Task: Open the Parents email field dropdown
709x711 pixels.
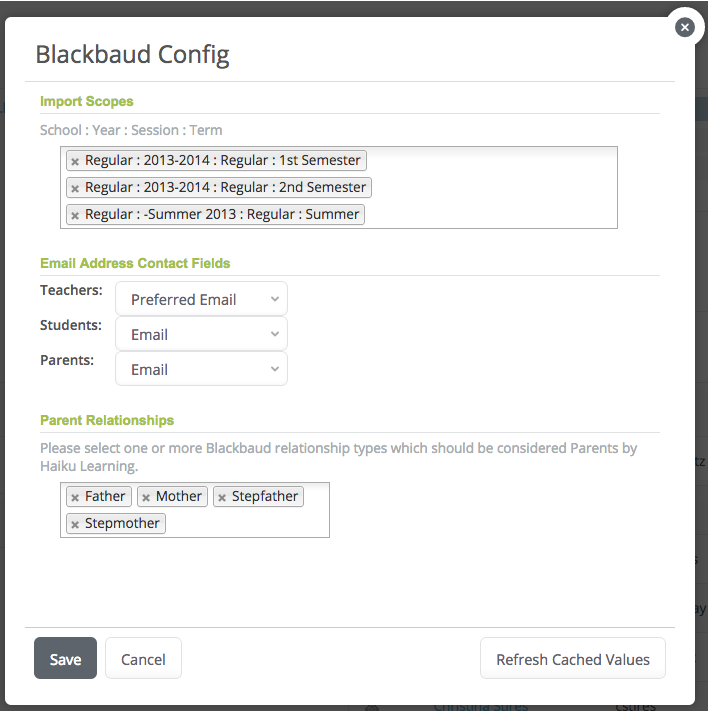Action: click(201, 369)
